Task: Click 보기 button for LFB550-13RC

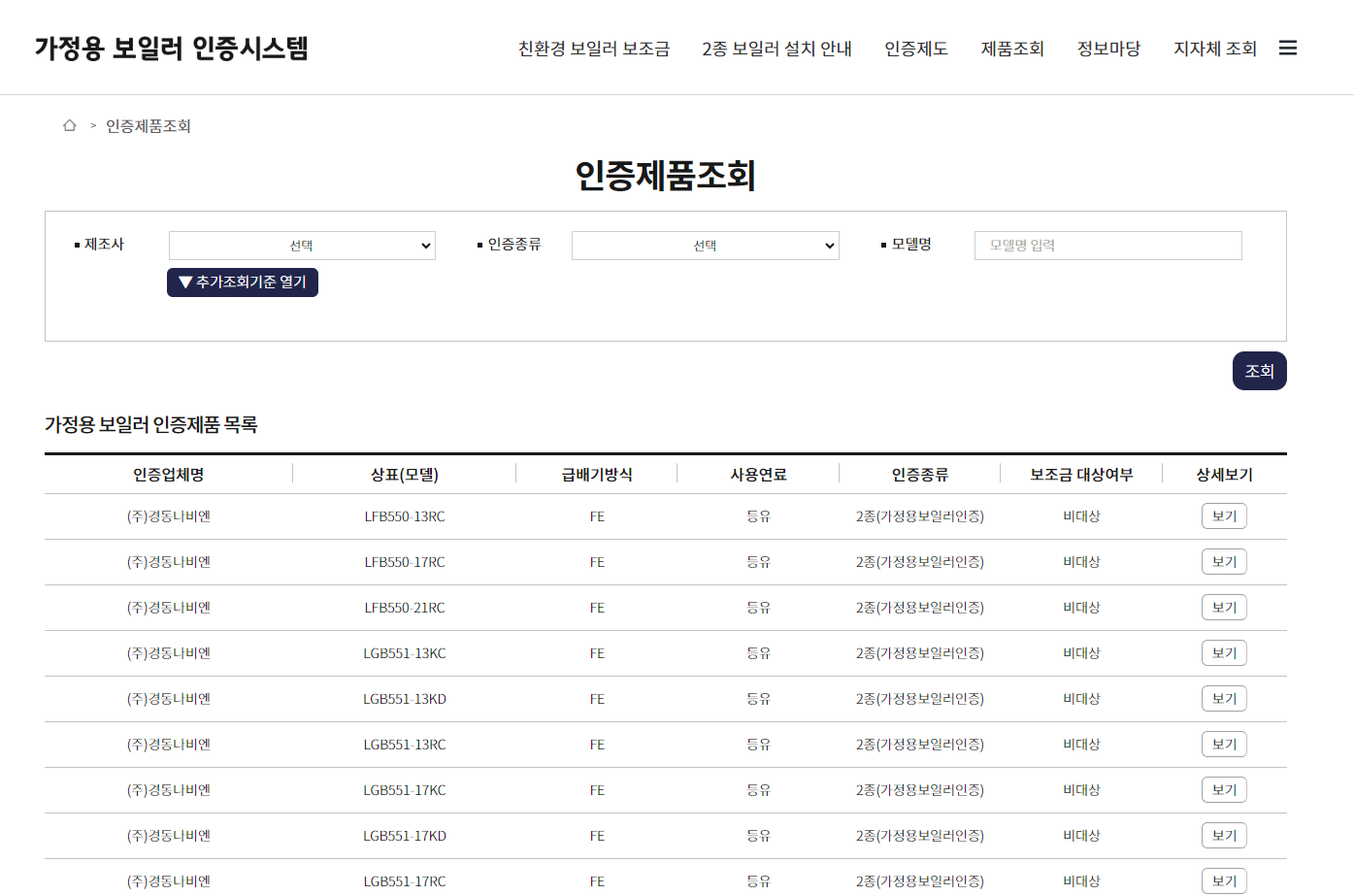Action: pos(1224,515)
